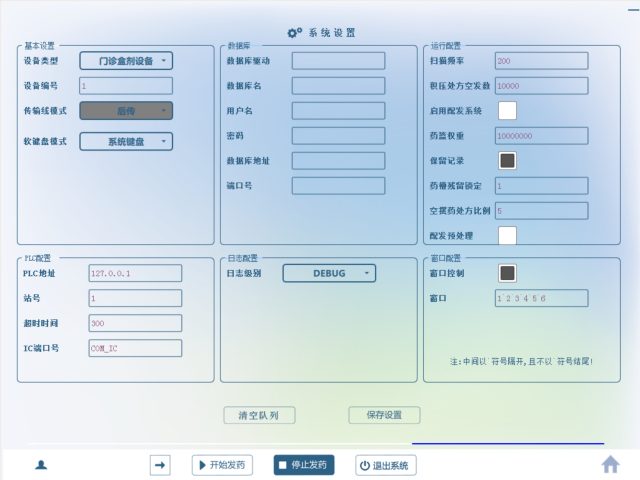Uncheck the 窗口控制 checkbox

(x=507, y=273)
